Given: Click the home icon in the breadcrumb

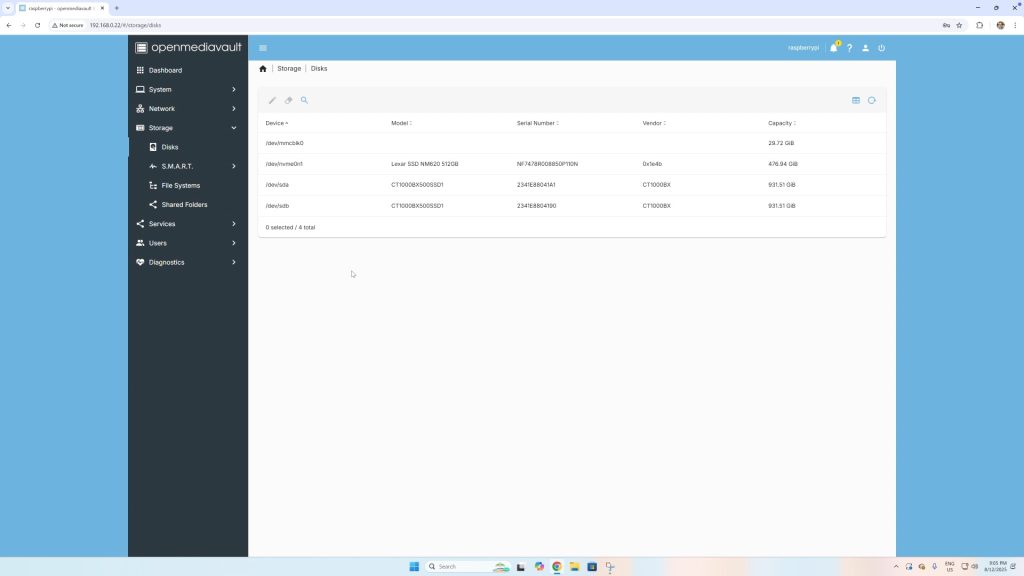Looking at the screenshot, I should [x=263, y=68].
